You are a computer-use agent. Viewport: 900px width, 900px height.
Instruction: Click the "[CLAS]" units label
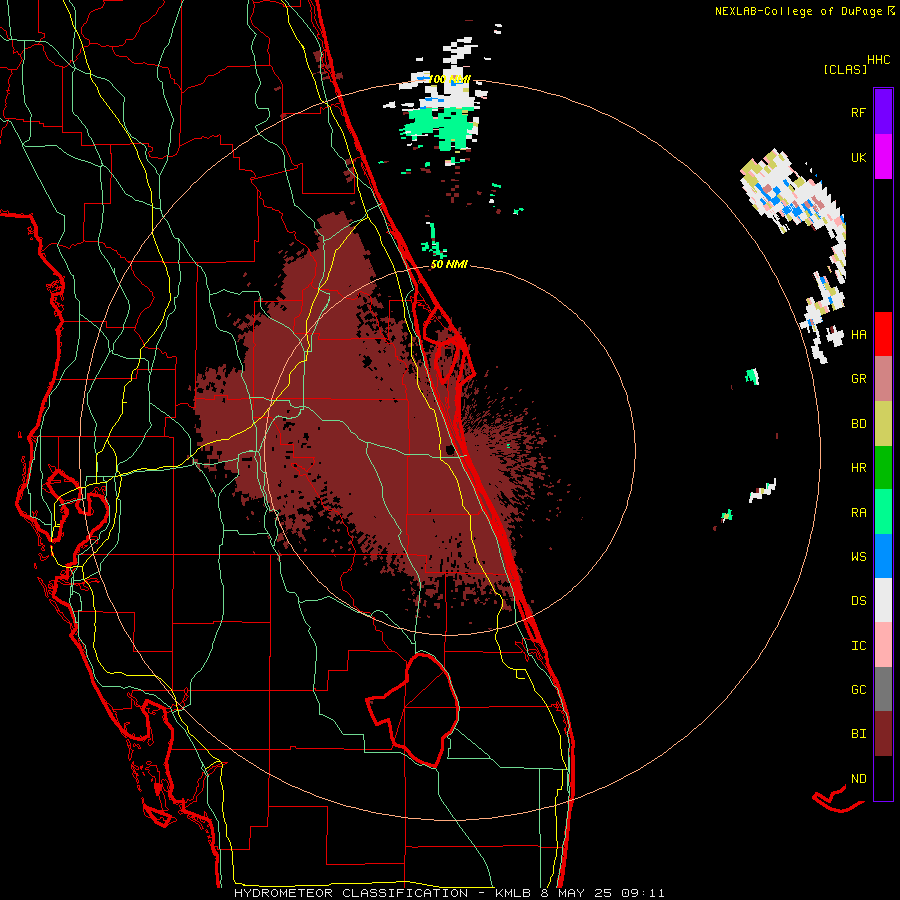click(845, 69)
